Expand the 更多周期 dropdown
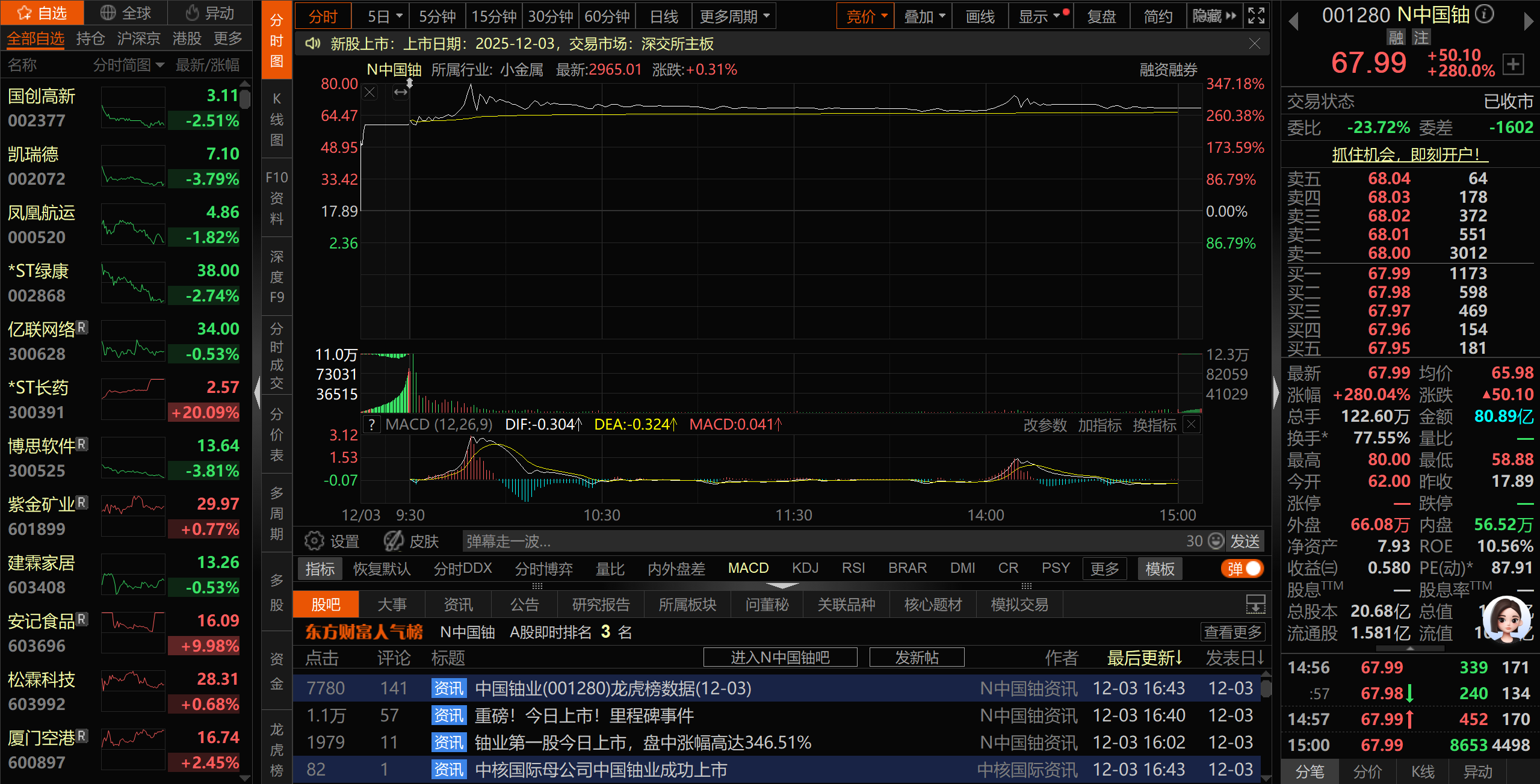Screen dimensions: 1540x784 coord(734,16)
